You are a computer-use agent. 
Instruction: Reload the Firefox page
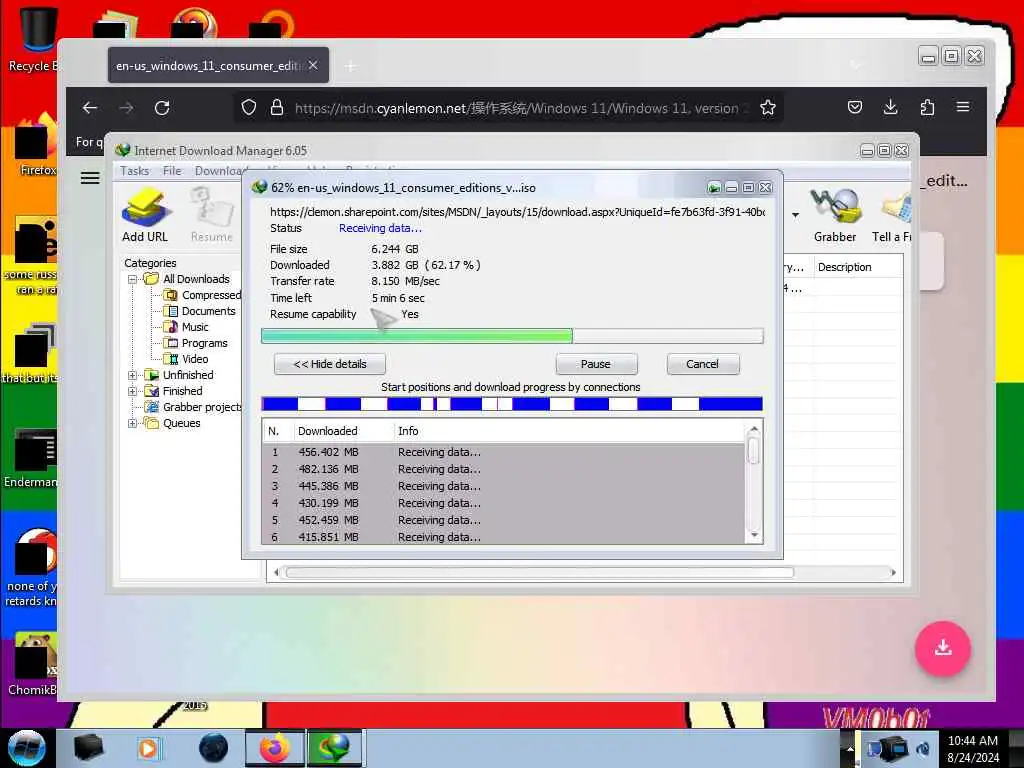point(162,108)
